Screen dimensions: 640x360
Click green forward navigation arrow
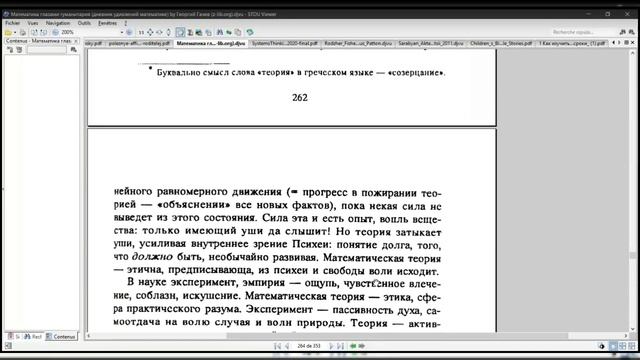click(x=362, y=346)
